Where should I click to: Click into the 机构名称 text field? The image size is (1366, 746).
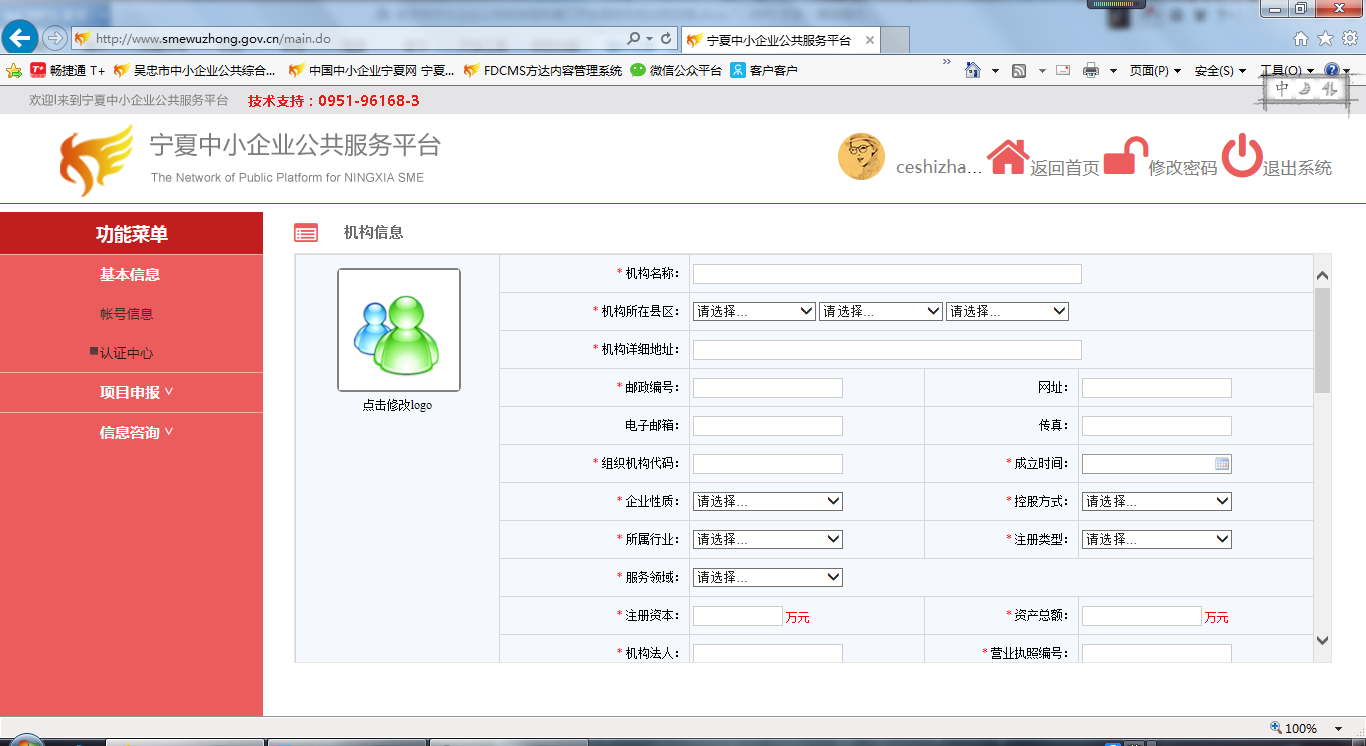click(886, 274)
